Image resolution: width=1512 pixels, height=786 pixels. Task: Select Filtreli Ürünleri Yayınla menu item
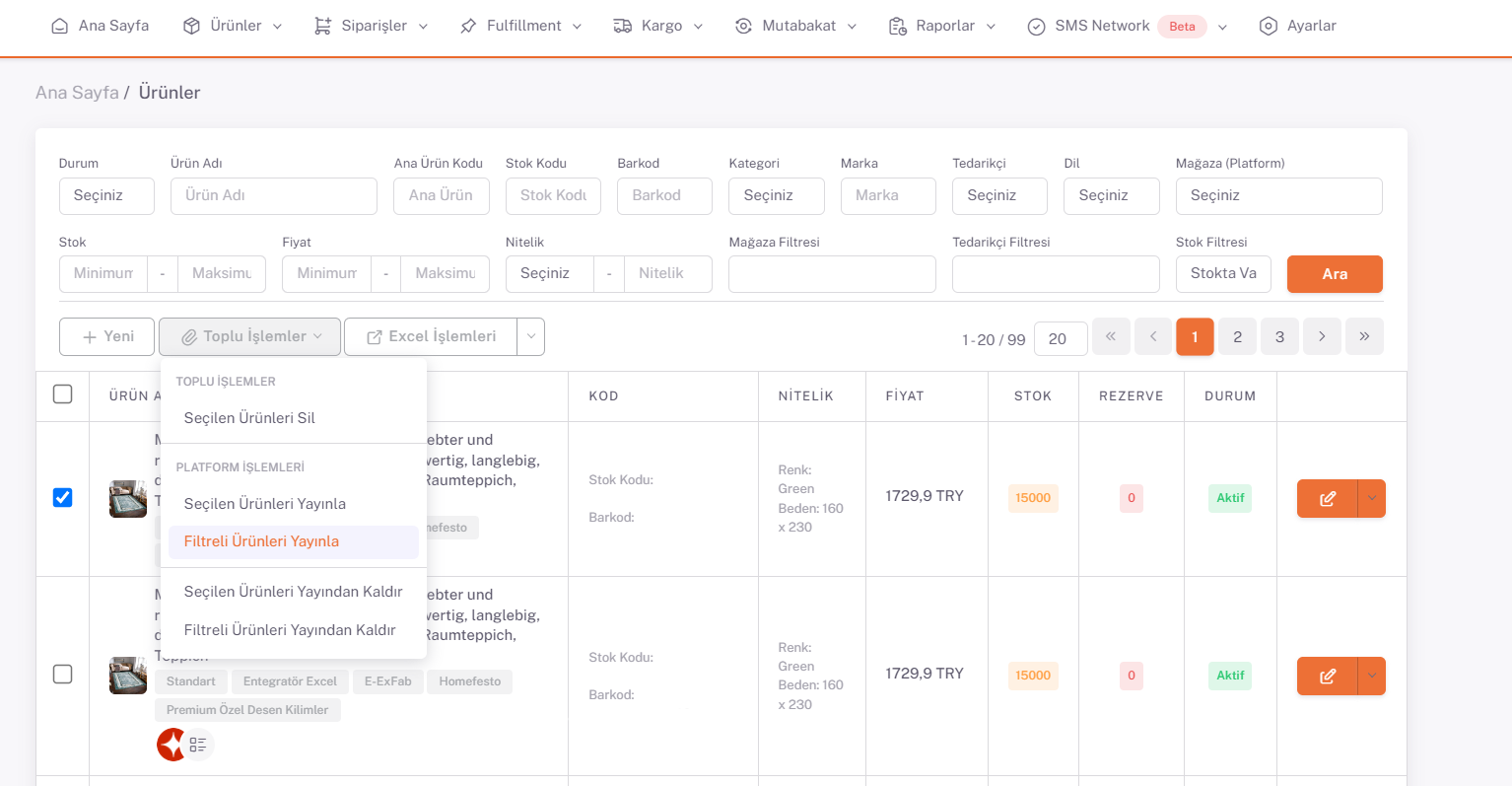click(x=294, y=541)
